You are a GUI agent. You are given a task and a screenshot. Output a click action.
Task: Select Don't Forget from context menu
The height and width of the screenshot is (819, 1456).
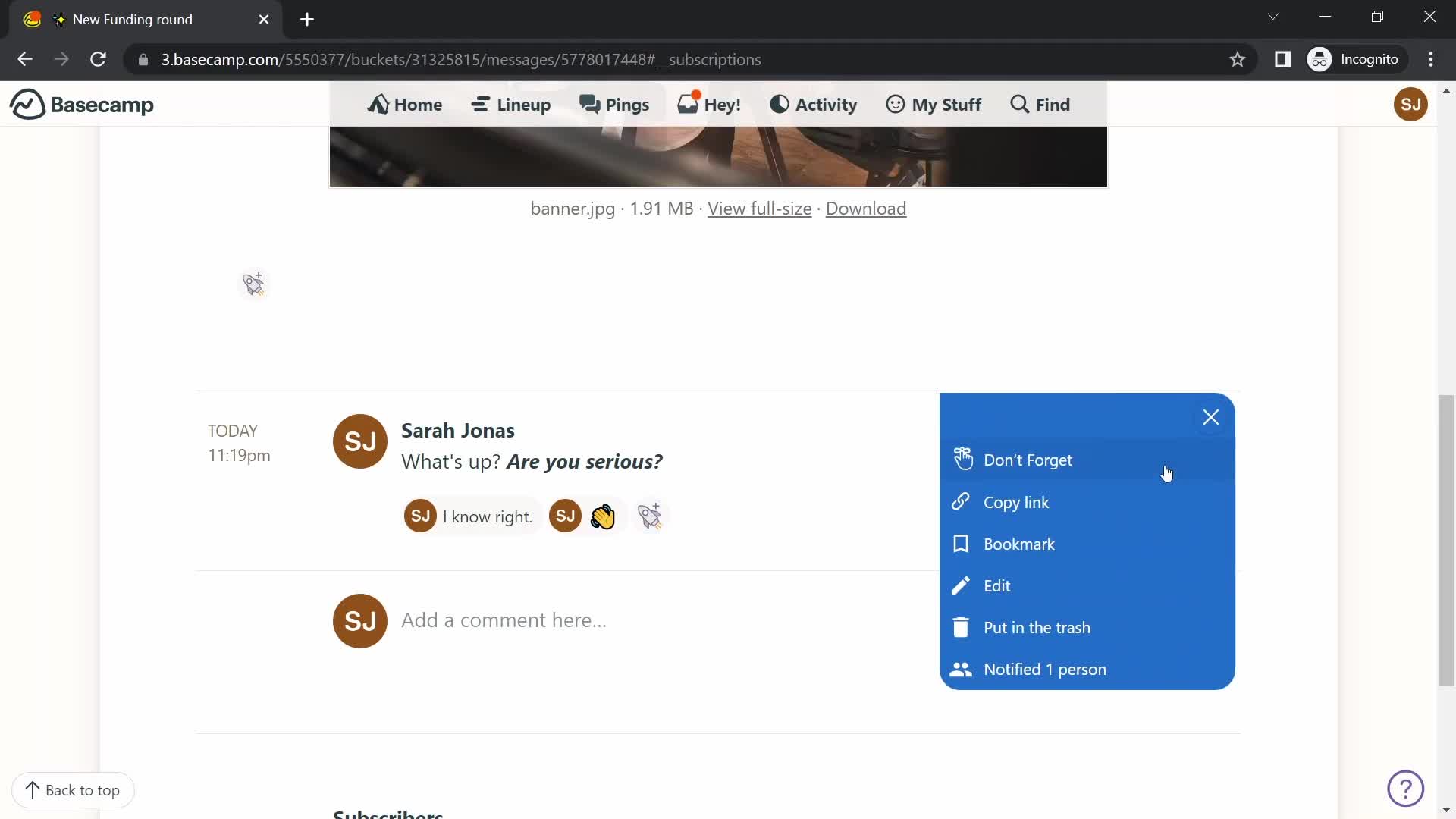[1028, 459]
